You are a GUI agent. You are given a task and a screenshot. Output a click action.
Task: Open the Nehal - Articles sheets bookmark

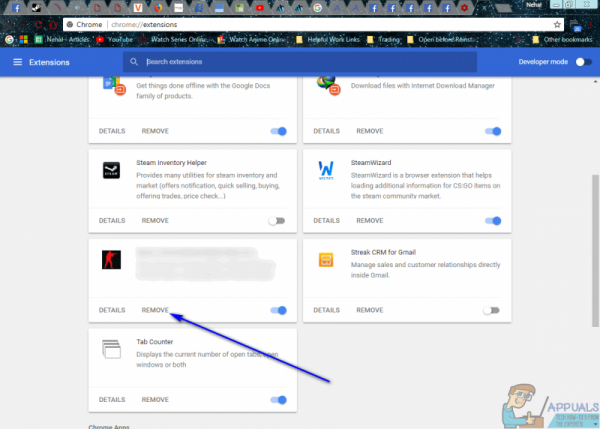[62, 39]
